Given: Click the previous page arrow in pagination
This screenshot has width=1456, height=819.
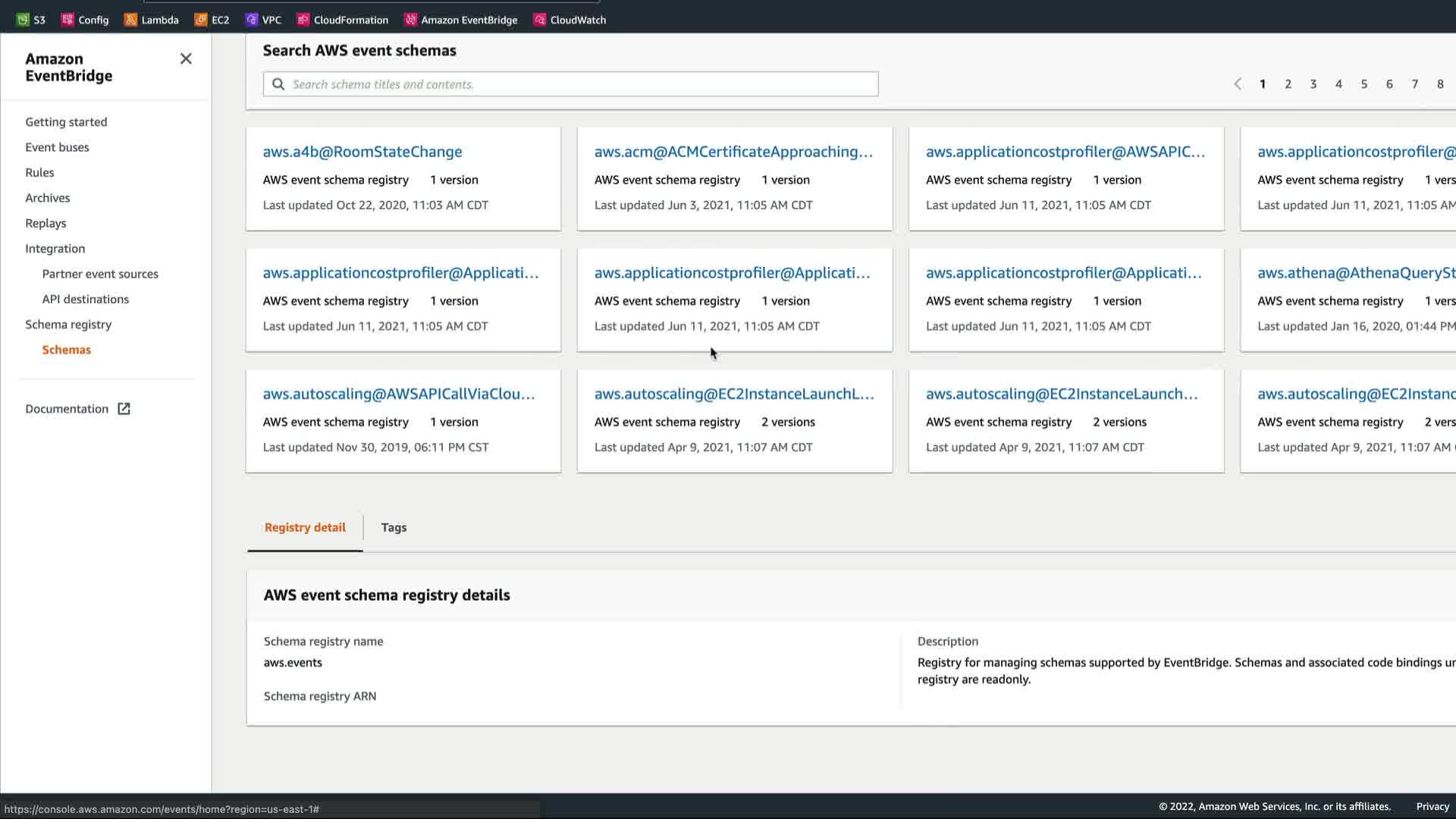Looking at the screenshot, I should 1238,84.
